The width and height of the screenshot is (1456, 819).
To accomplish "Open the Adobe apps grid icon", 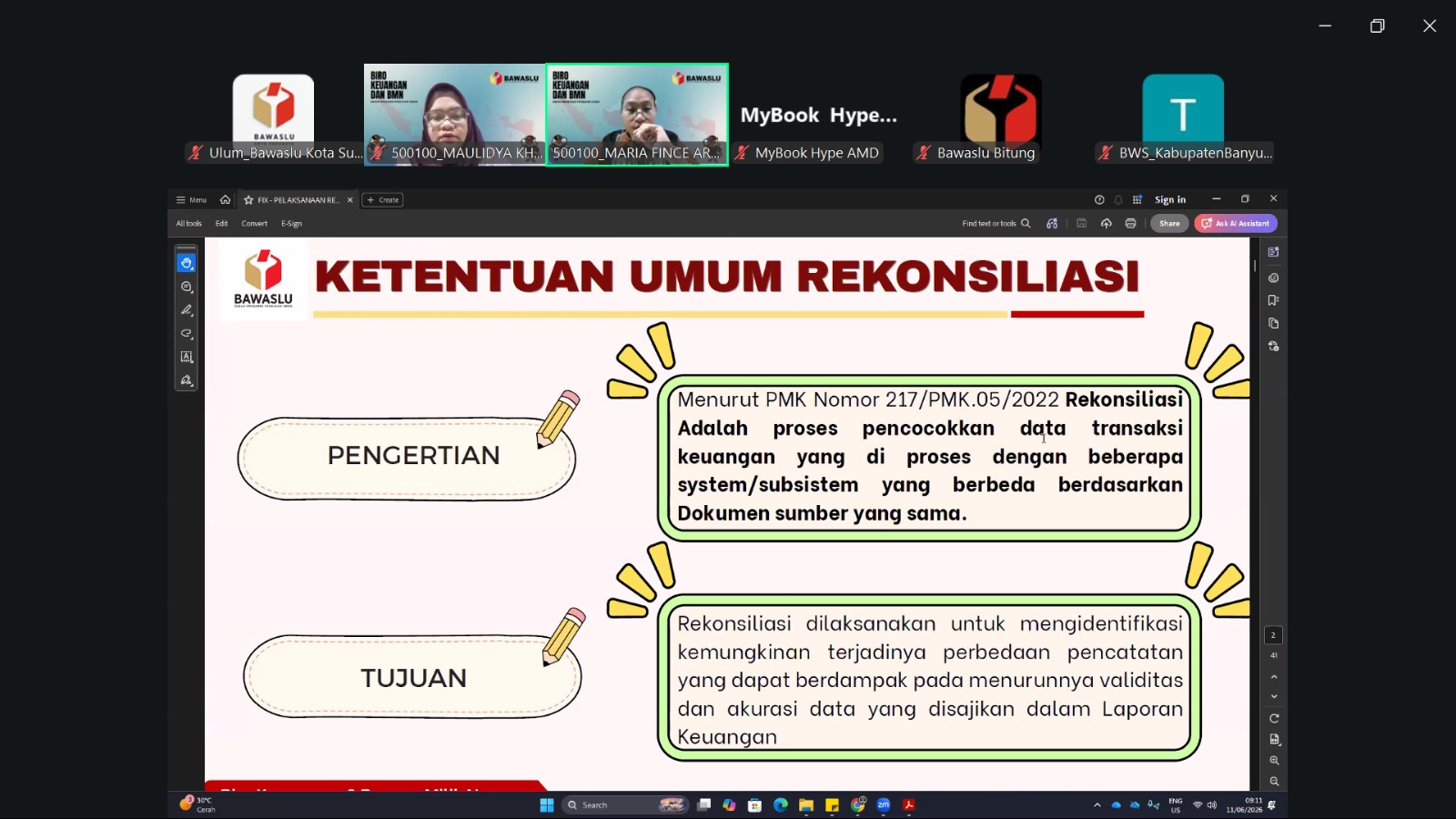I will pyautogui.click(x=1137, y=199).
